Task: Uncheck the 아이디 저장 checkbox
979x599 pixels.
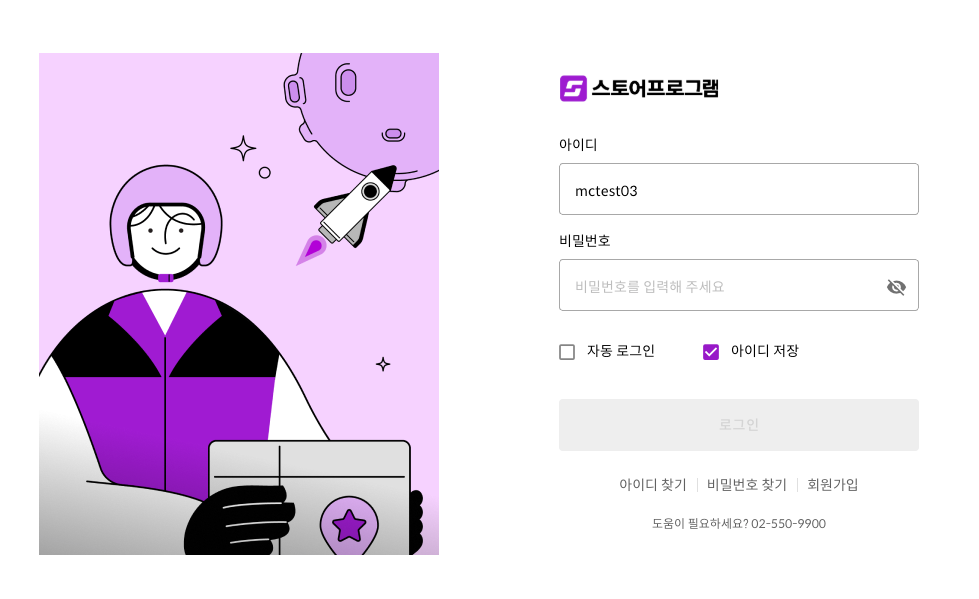Action: pyautogui.click(x=711, y=352)
